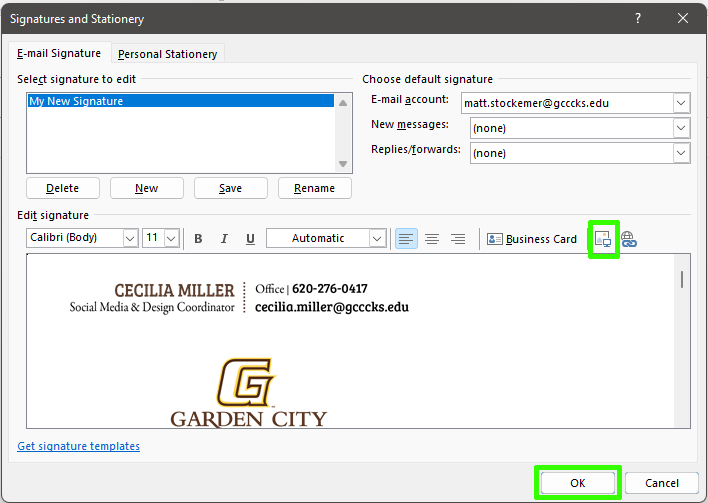Screen dimensions: 708x503
Task: Click the Get signature templates link
Action: (79, 446)
